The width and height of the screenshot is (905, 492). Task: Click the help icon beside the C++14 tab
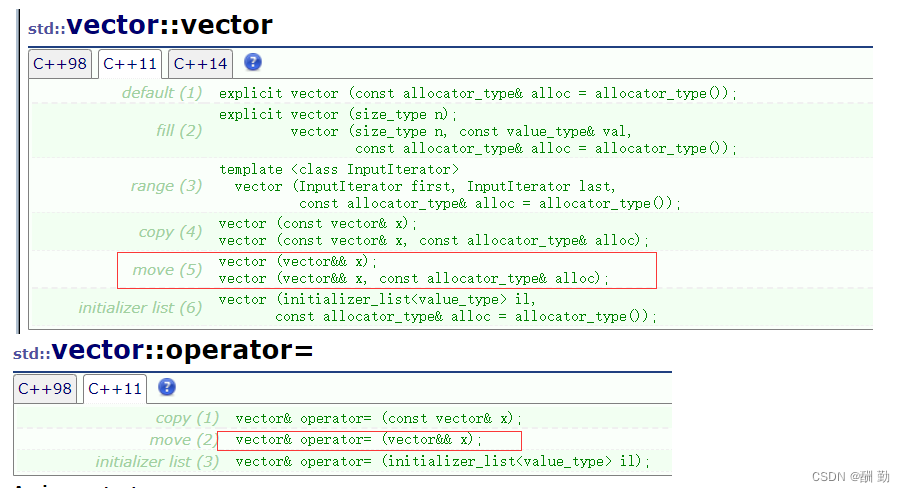point(253,62)
